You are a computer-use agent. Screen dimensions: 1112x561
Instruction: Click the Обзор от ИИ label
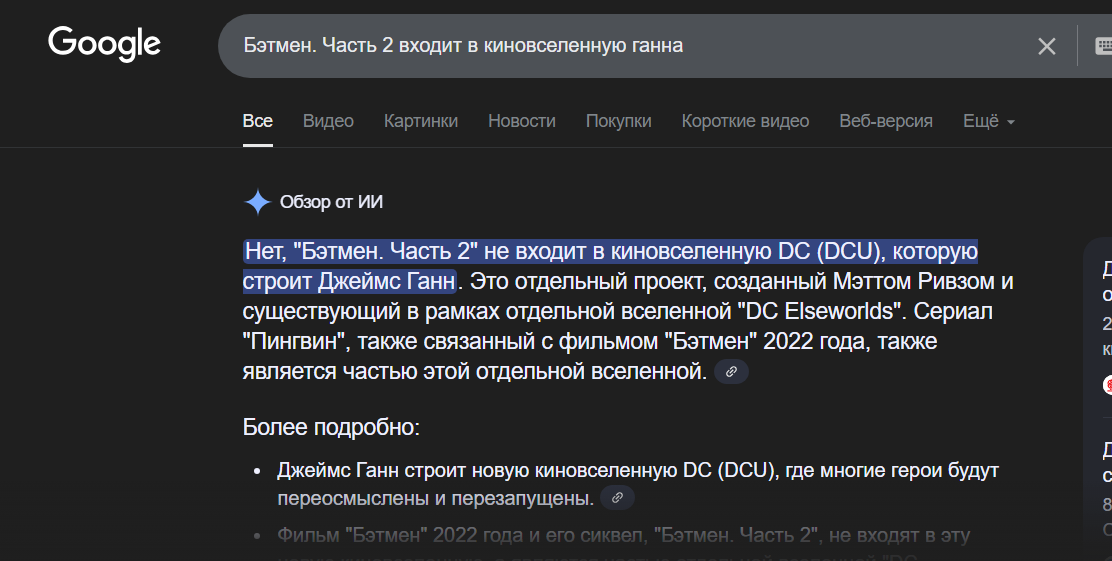[331, 202]
